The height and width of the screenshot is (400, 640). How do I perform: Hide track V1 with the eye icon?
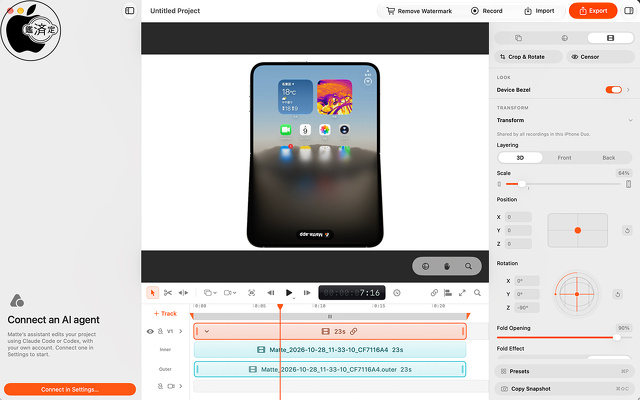[150, 331]
